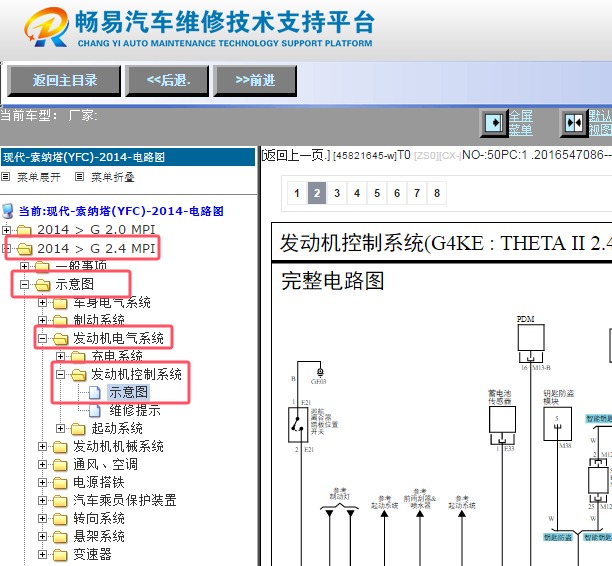The height and width of the screenshot is (566, 612).
Task: Click 菜单展开 to expand menu
Action: 39,177
